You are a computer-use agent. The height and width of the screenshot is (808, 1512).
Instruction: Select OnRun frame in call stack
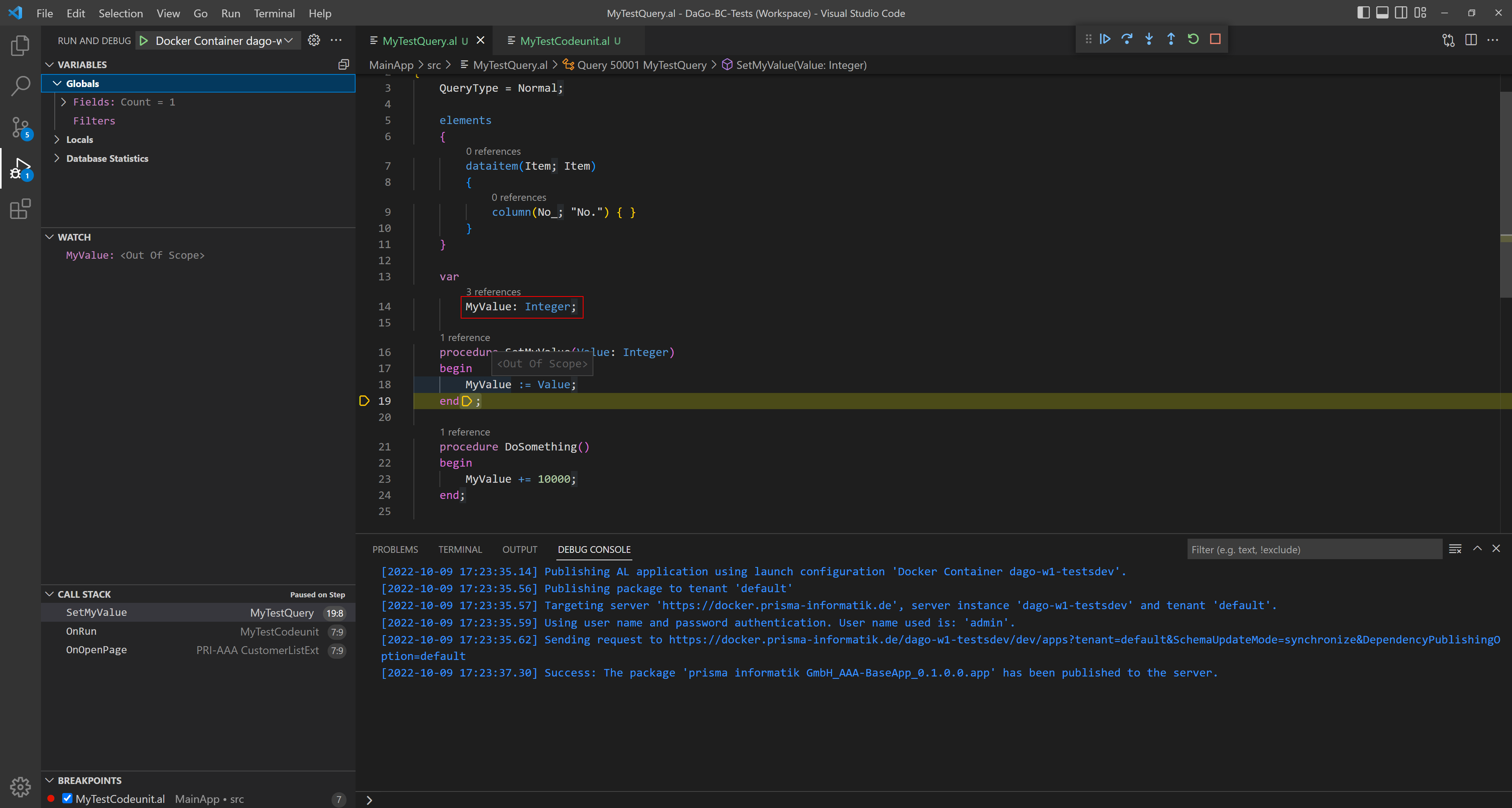(x=82, y=631)
